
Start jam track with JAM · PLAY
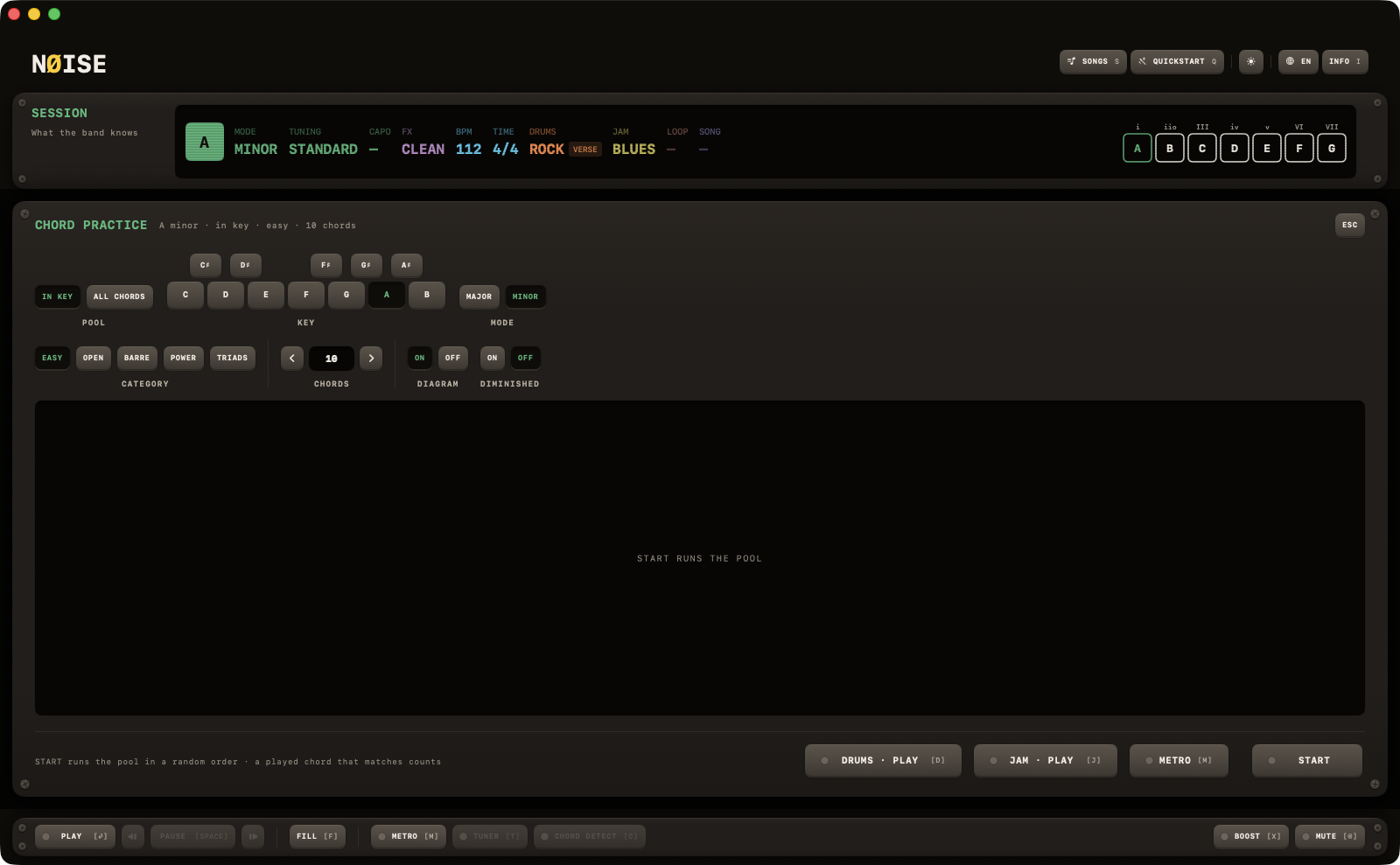point(1046,760)
